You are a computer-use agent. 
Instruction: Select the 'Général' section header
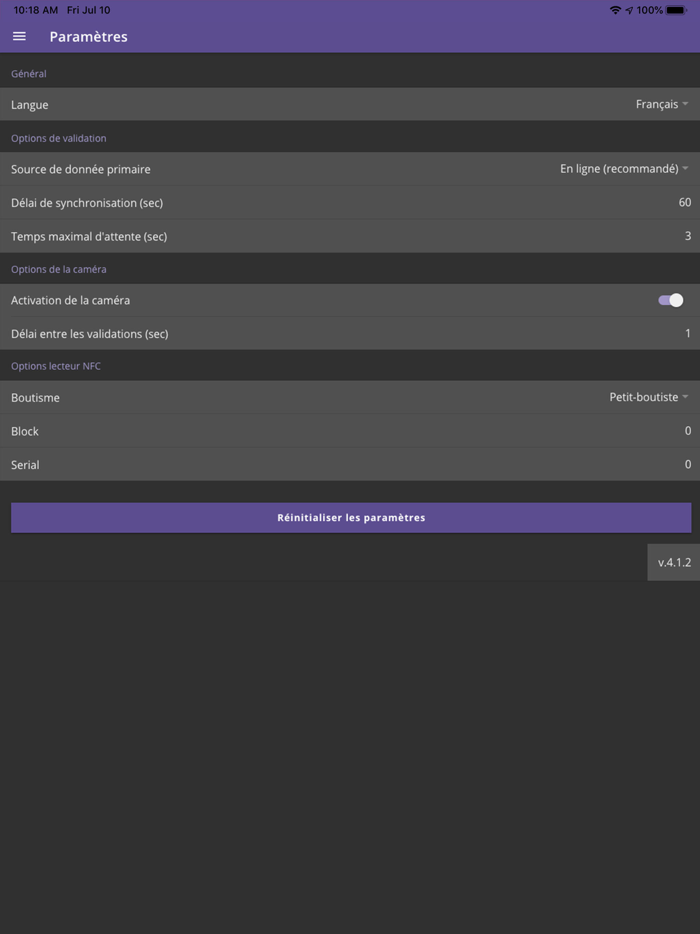point(26,73)
